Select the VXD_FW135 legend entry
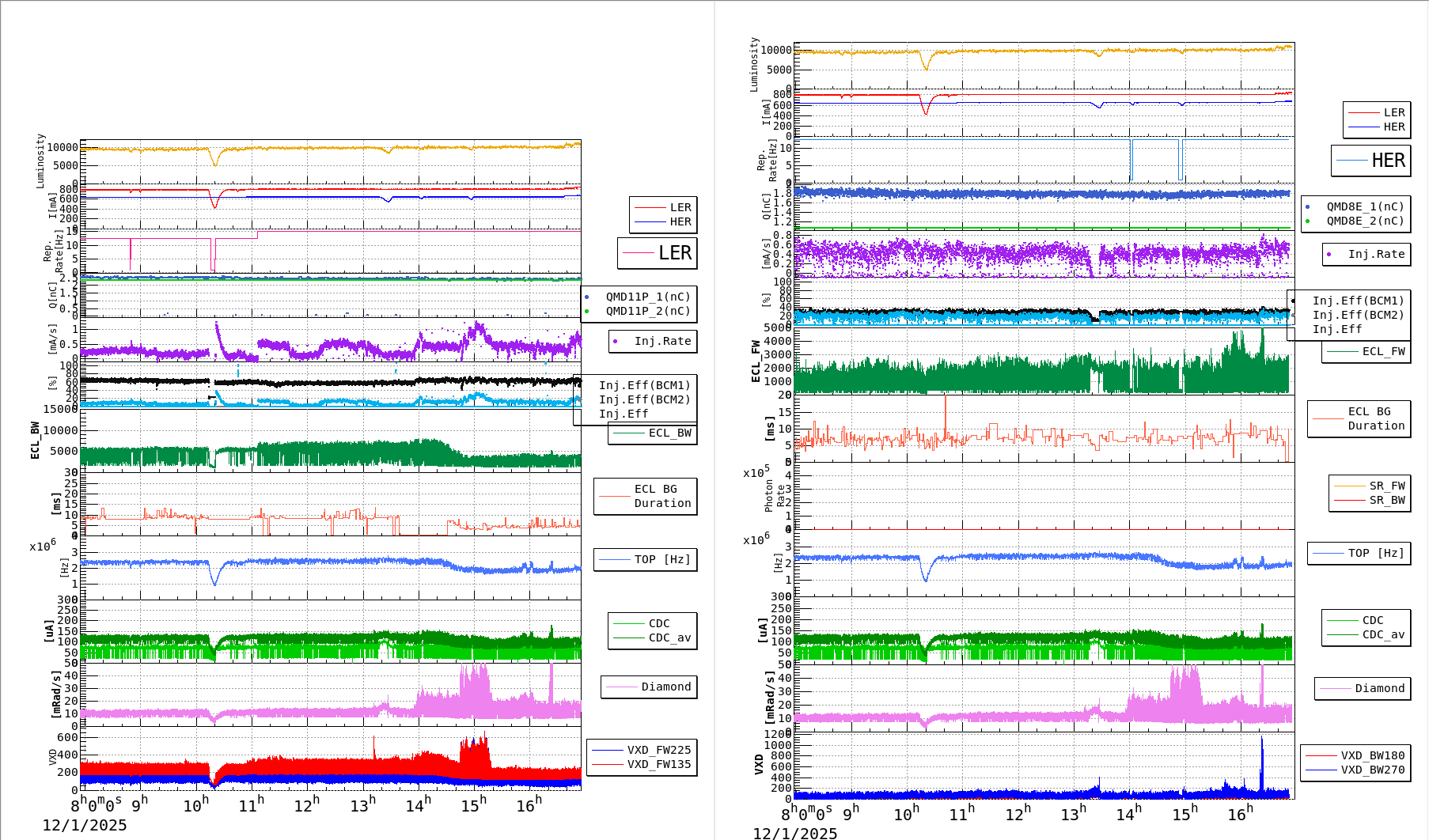Viewport: 1429px width, 840px height. tap(658, 764)
